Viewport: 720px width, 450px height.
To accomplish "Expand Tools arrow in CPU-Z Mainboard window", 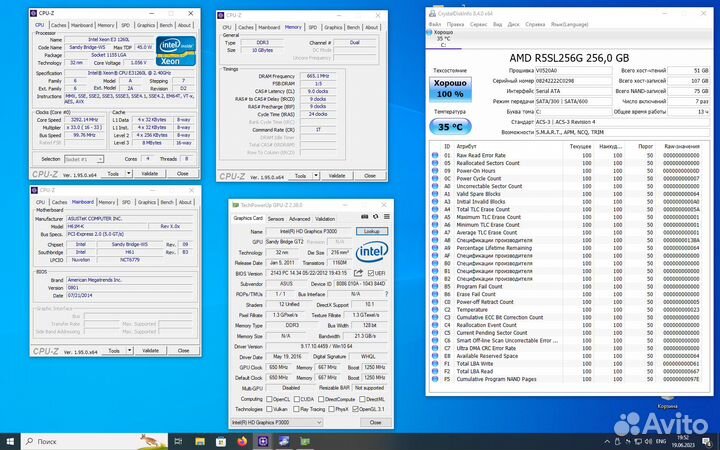I will [130, 350].
